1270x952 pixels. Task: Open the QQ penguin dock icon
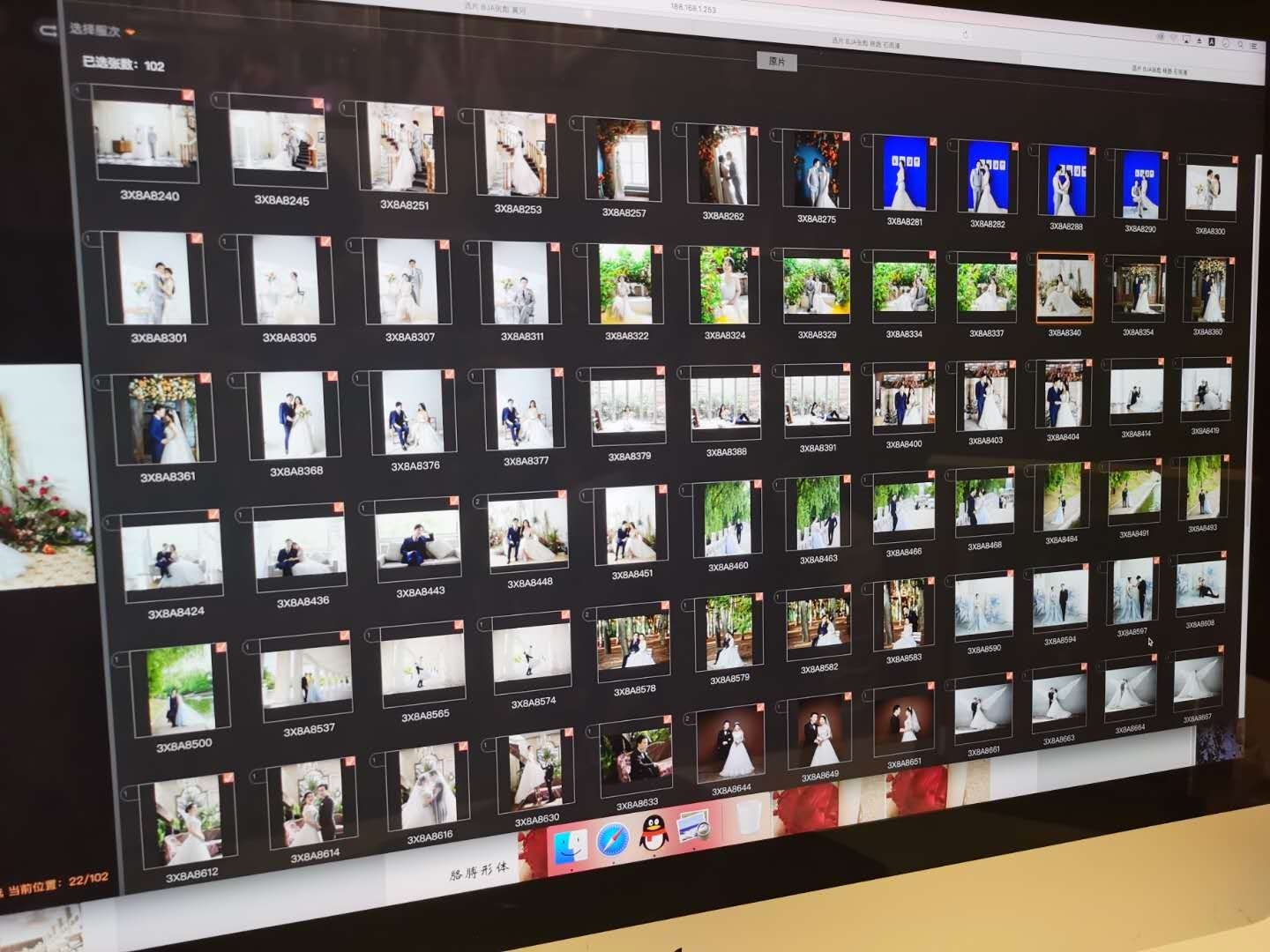pyautogui.click(x=653, y=834)
